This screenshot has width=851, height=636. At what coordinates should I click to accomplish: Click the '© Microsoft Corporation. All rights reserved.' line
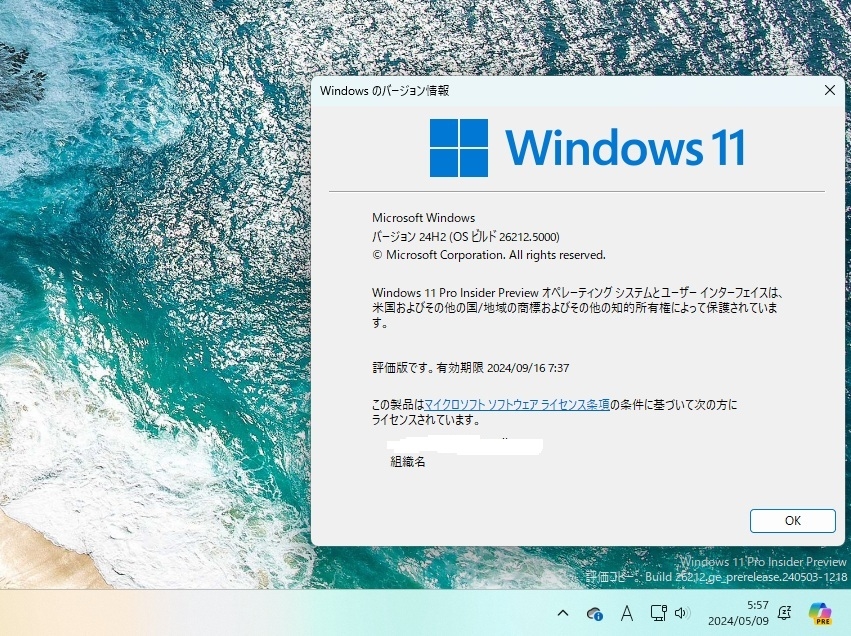[x=488, y=255]
